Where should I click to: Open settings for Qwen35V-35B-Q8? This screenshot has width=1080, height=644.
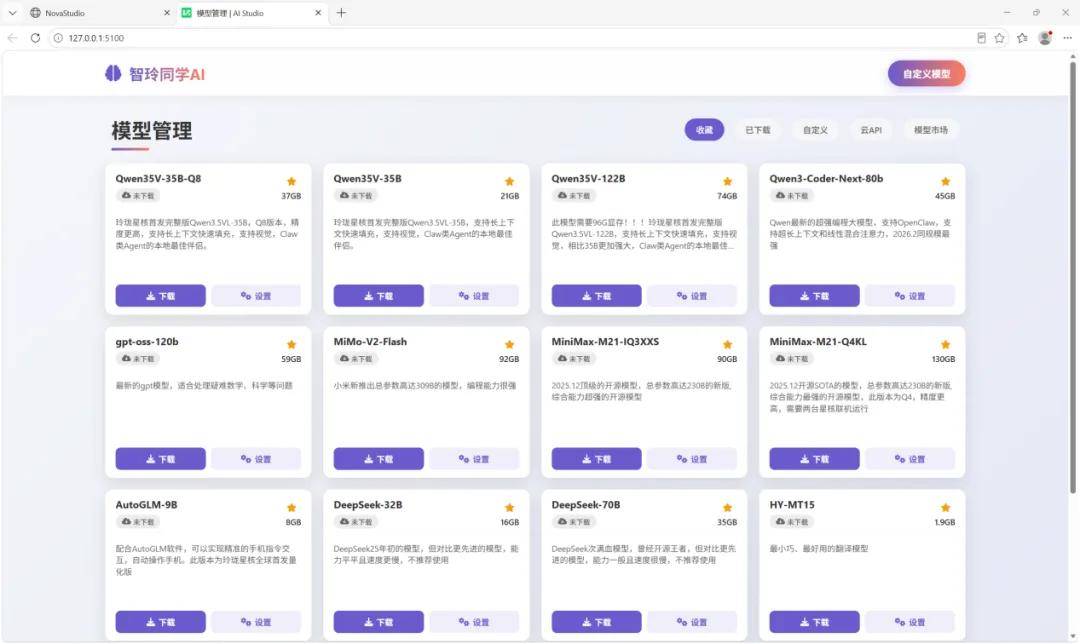click(256, 295)
